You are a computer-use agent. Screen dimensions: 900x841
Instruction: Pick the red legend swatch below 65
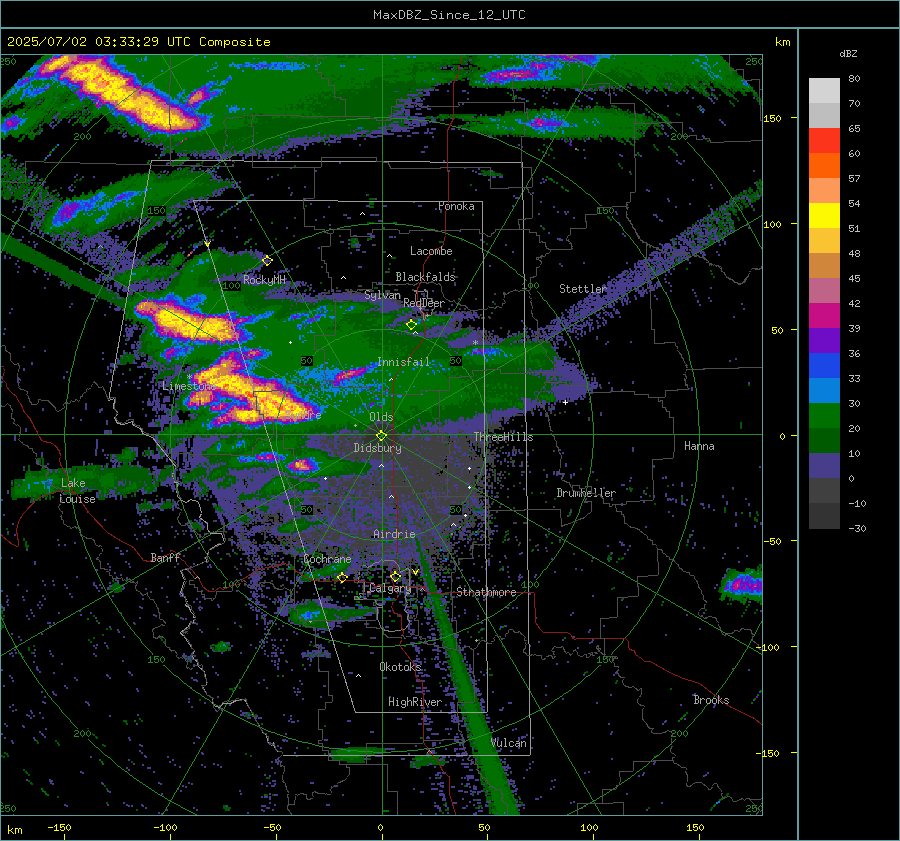click(824, 141)
